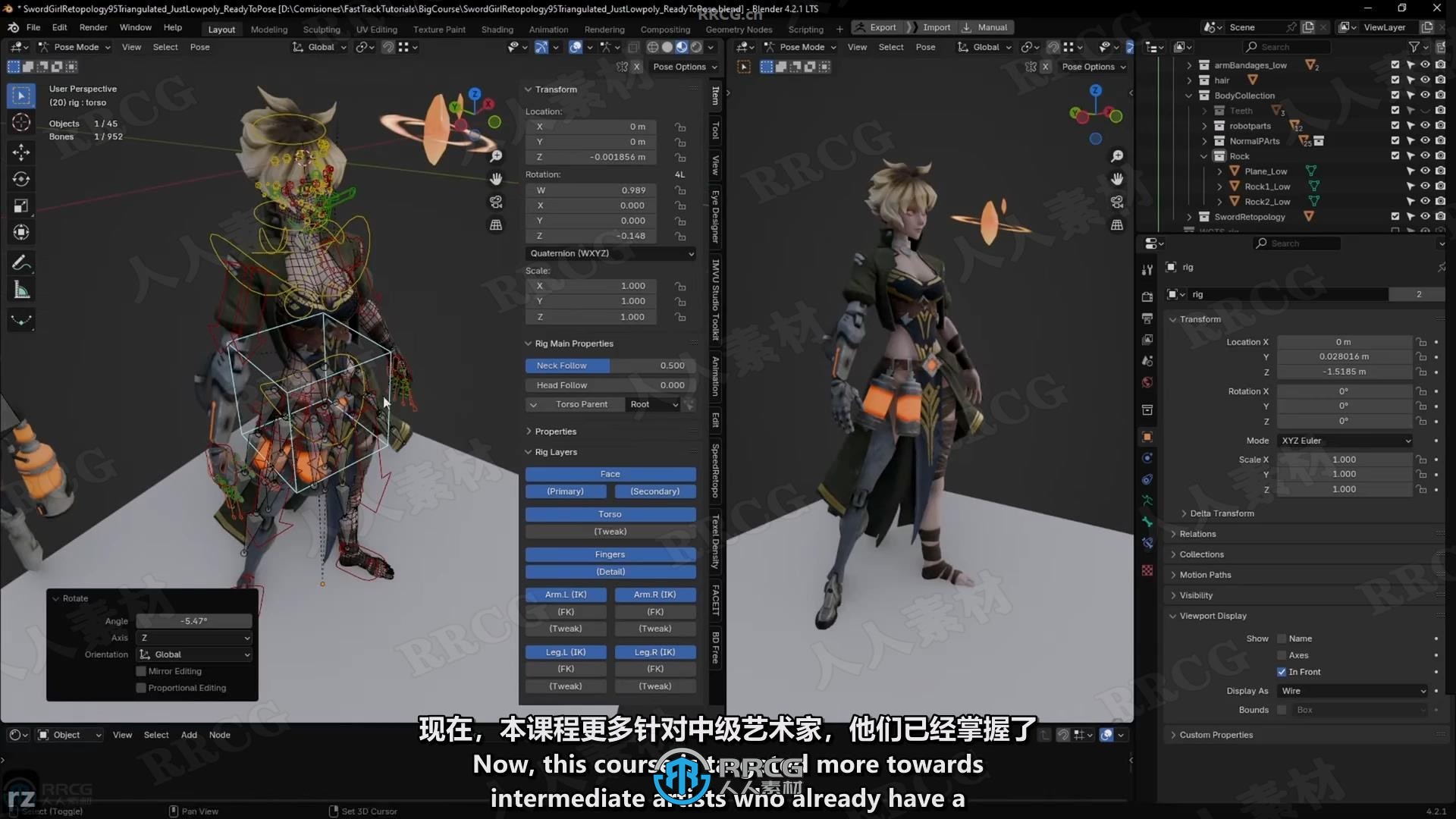Open Quaternion (WXYZ) rotation mode dropdown
Image resolution: width=1456 pixels, height=819 pixels.
pos(610,253)
